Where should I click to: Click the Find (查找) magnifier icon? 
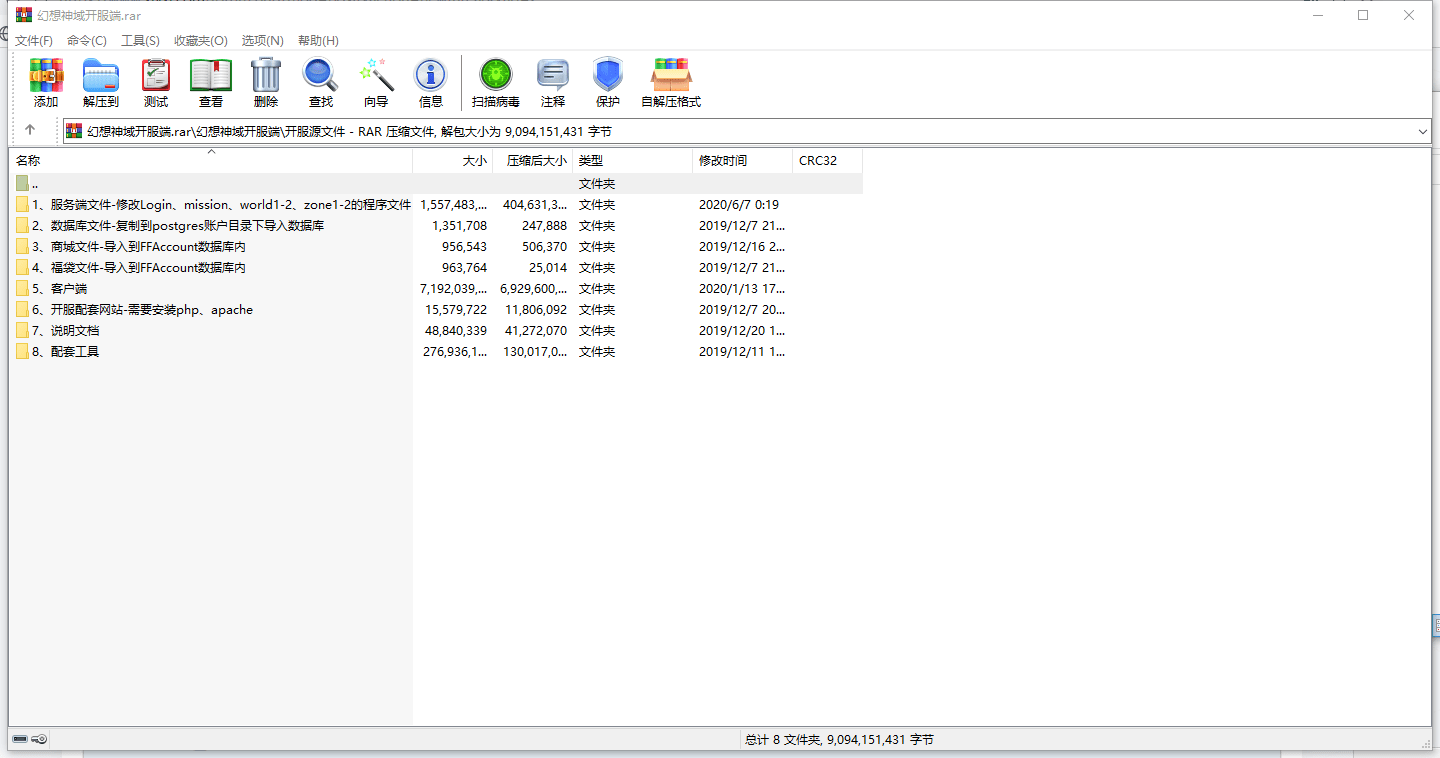321,76
